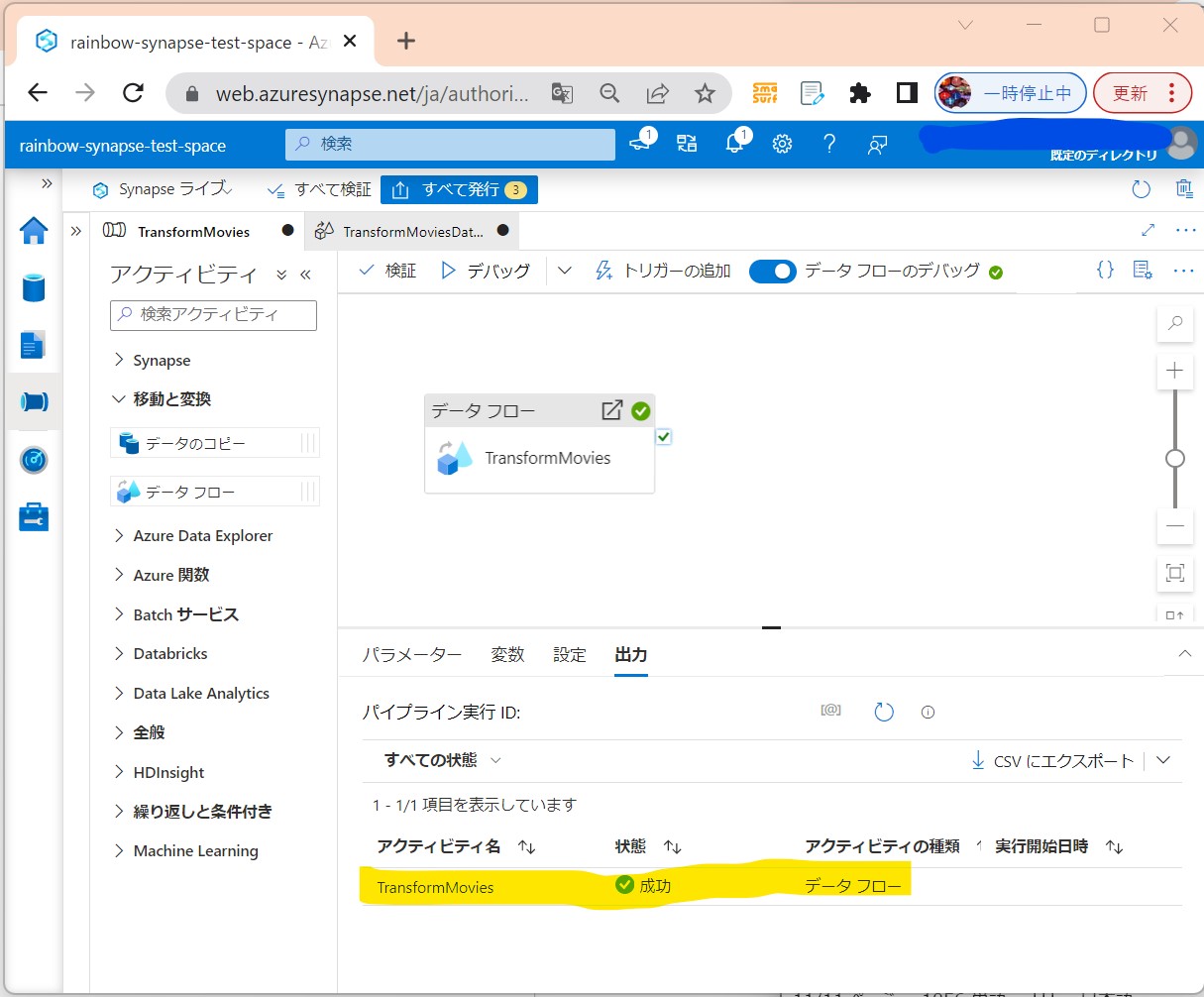Refresh the workspace with top-right refresh icon

point(1141,188)
